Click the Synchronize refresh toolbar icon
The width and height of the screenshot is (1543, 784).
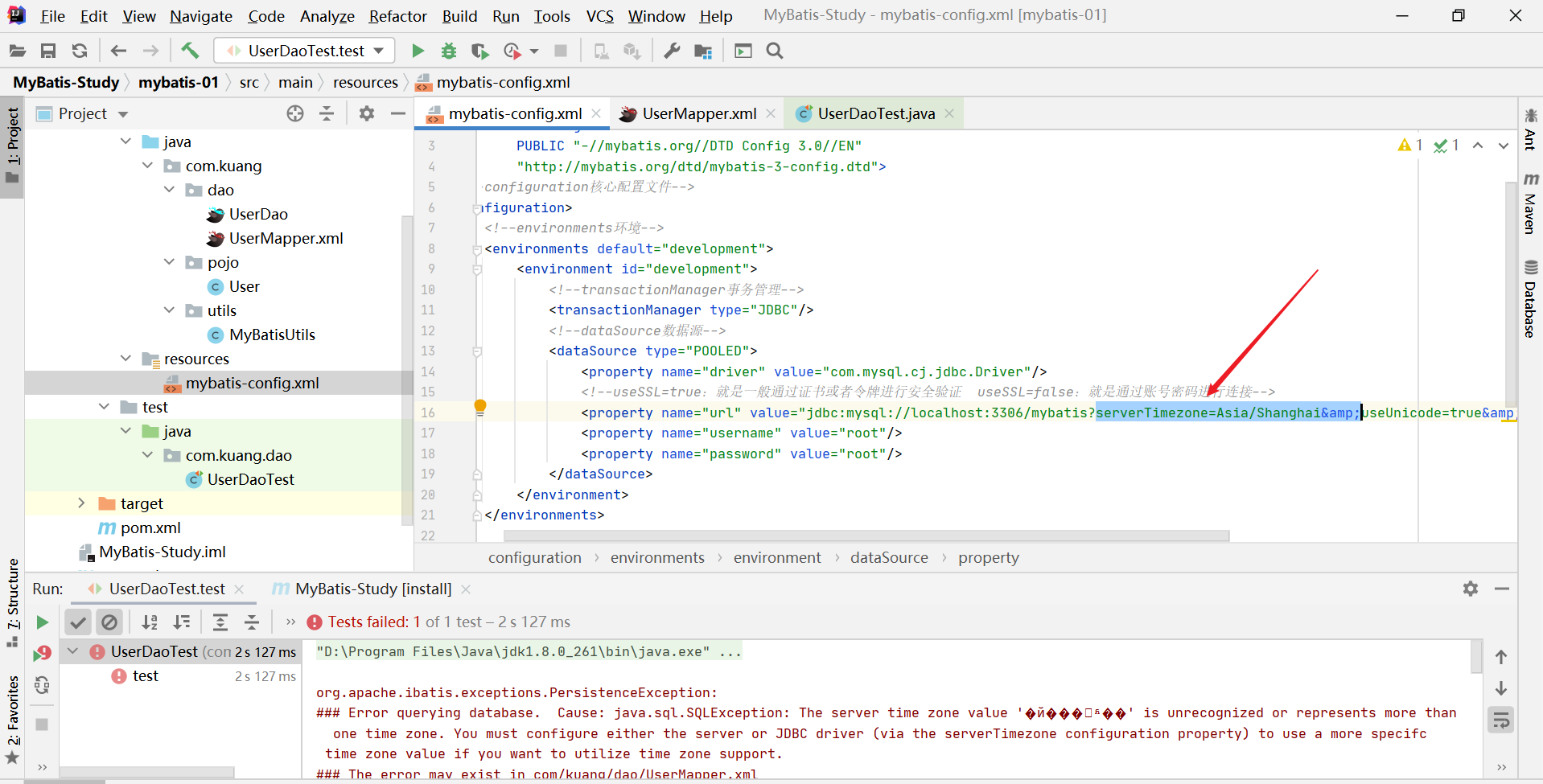[x=80, y=51]
